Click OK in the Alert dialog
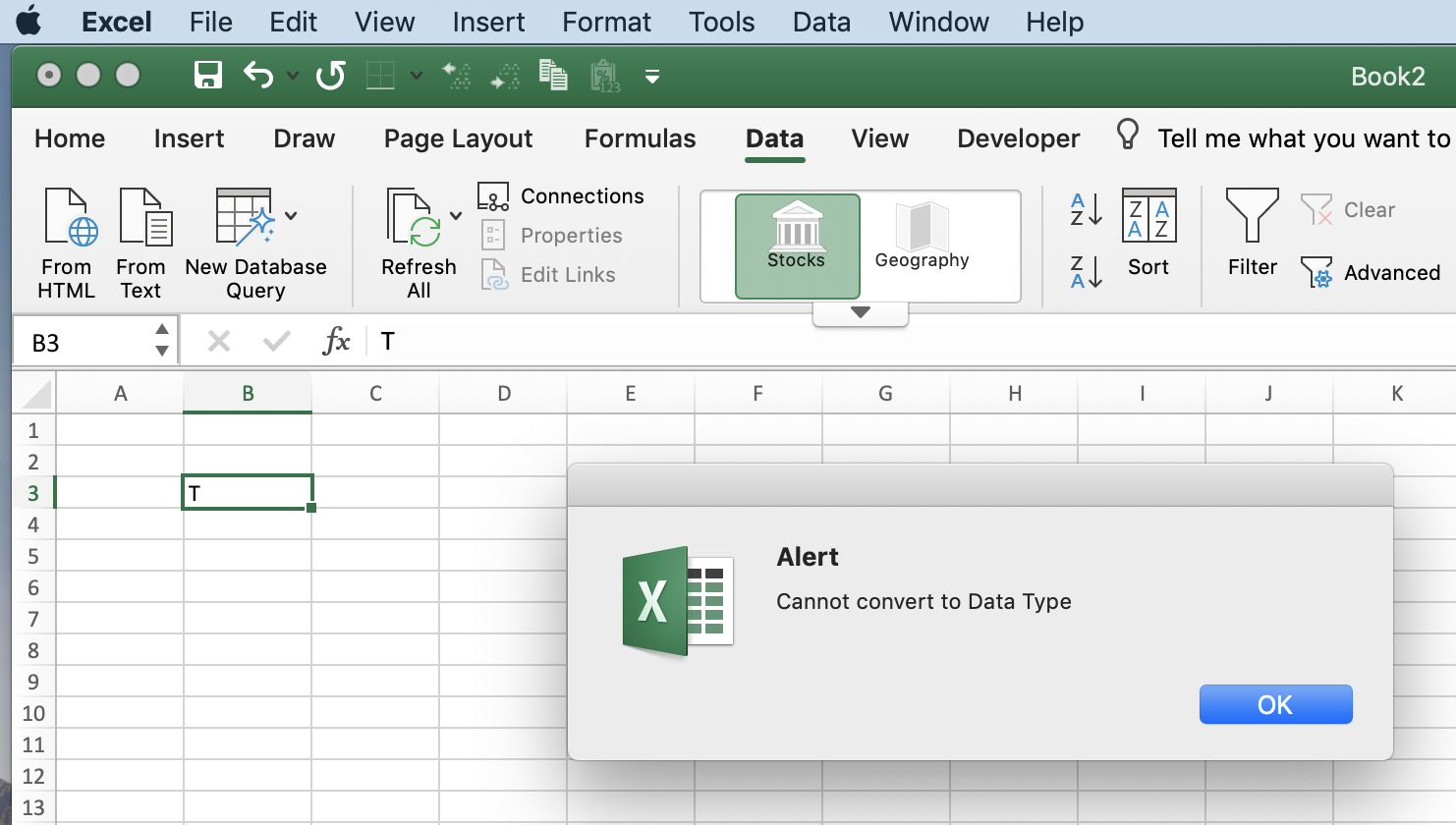The width and height of the screenshot is (1456, 825). click(x=1275, y=704)
